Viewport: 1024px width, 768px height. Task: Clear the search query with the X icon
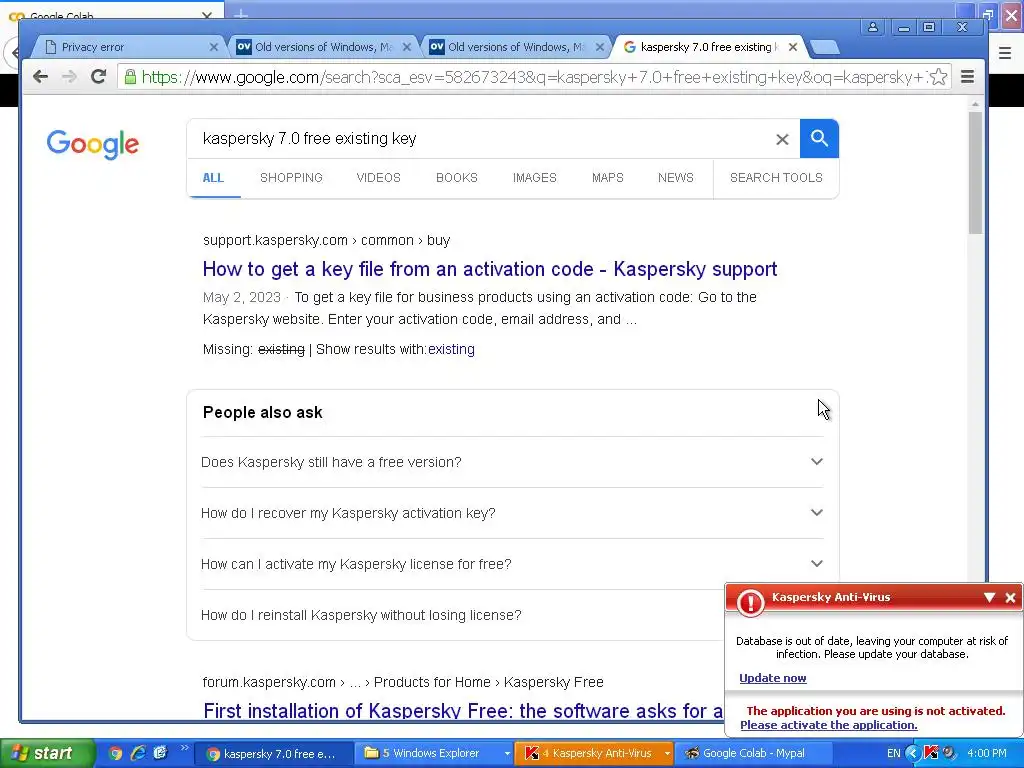pyautogui.click(x=782, y=139)
